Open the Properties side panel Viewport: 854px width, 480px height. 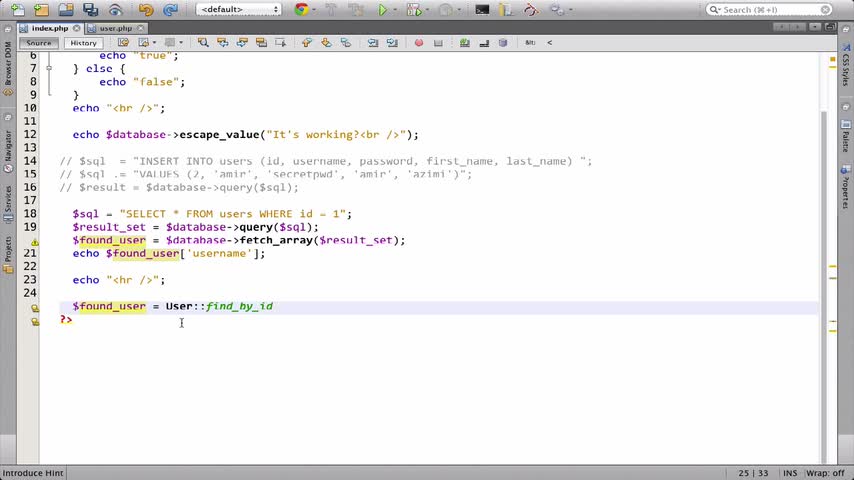[845, 188]
